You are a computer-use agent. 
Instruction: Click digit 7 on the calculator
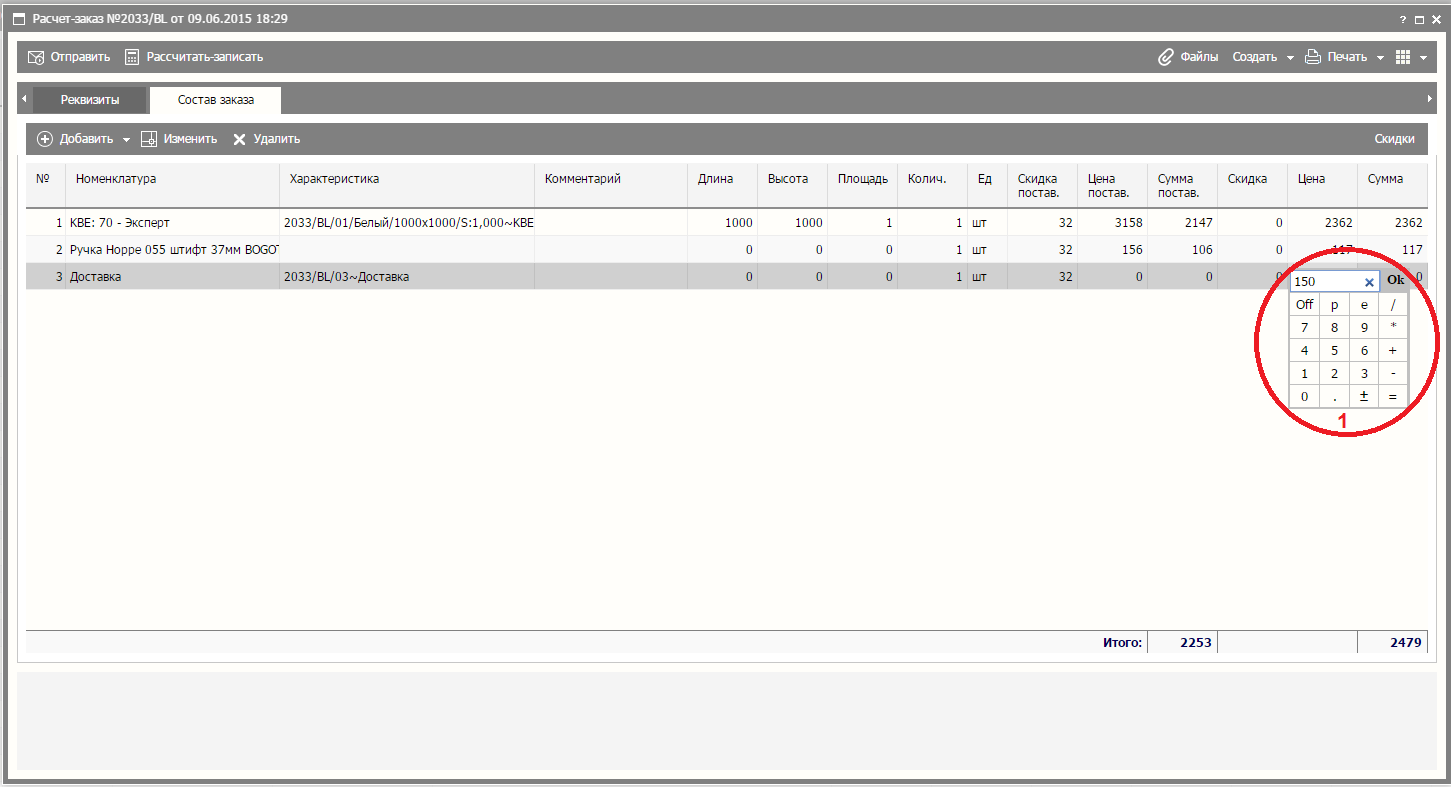pyautogui.click(x=1304, y=327)
